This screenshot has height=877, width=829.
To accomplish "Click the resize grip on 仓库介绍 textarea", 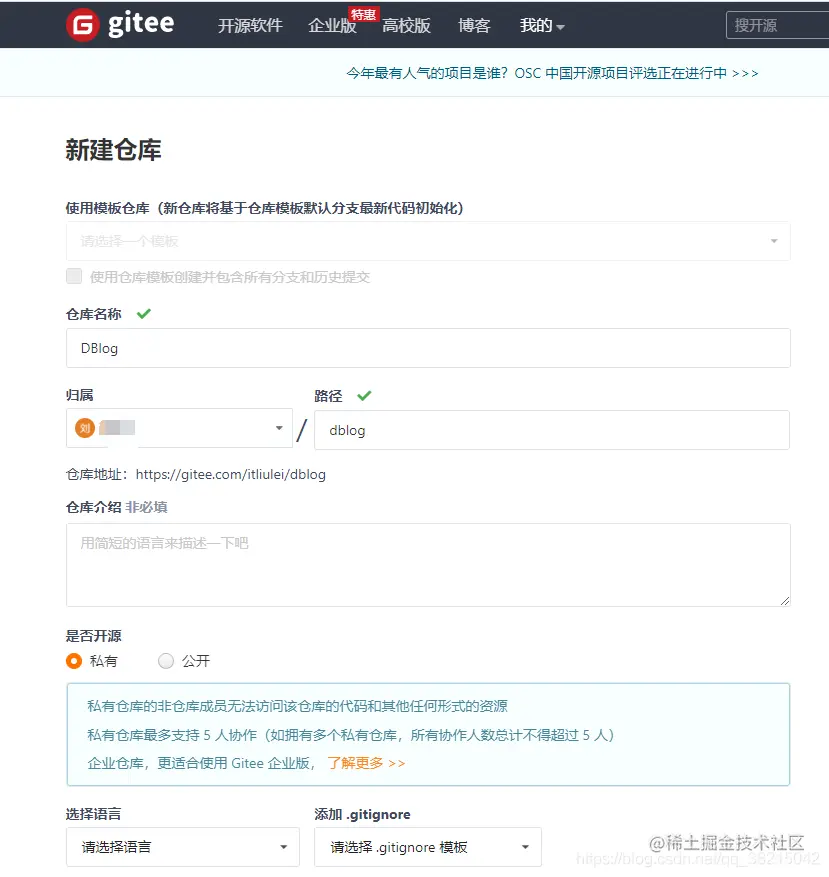I will pyautogui.click(x=783, y=599).
